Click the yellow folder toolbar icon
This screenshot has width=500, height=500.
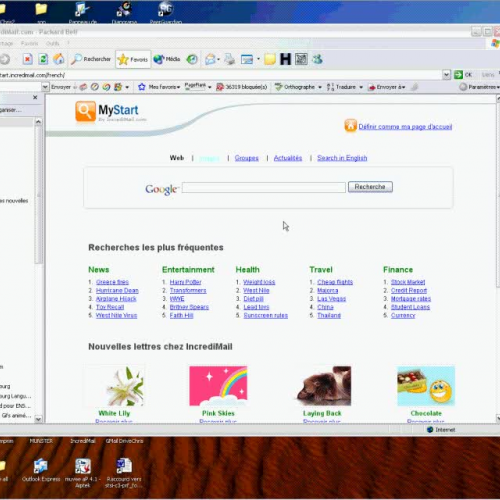(x=270, y=59)
